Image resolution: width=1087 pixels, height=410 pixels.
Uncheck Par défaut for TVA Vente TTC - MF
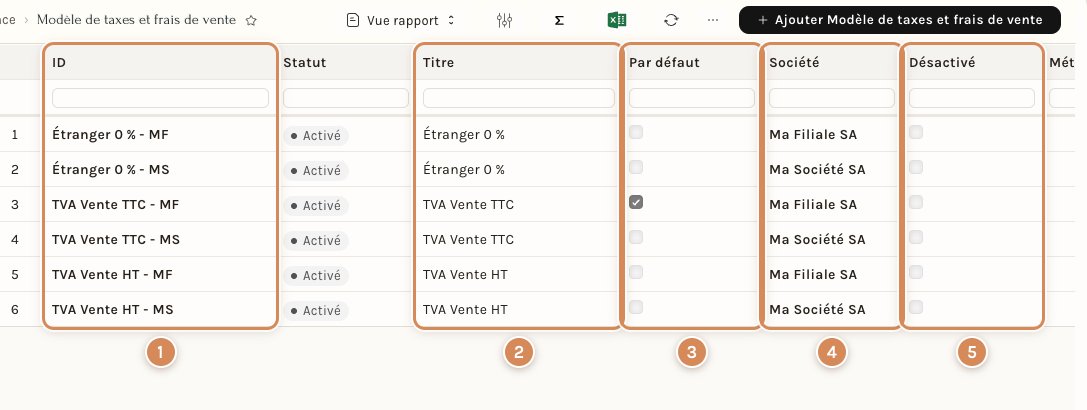coord(636,202)
